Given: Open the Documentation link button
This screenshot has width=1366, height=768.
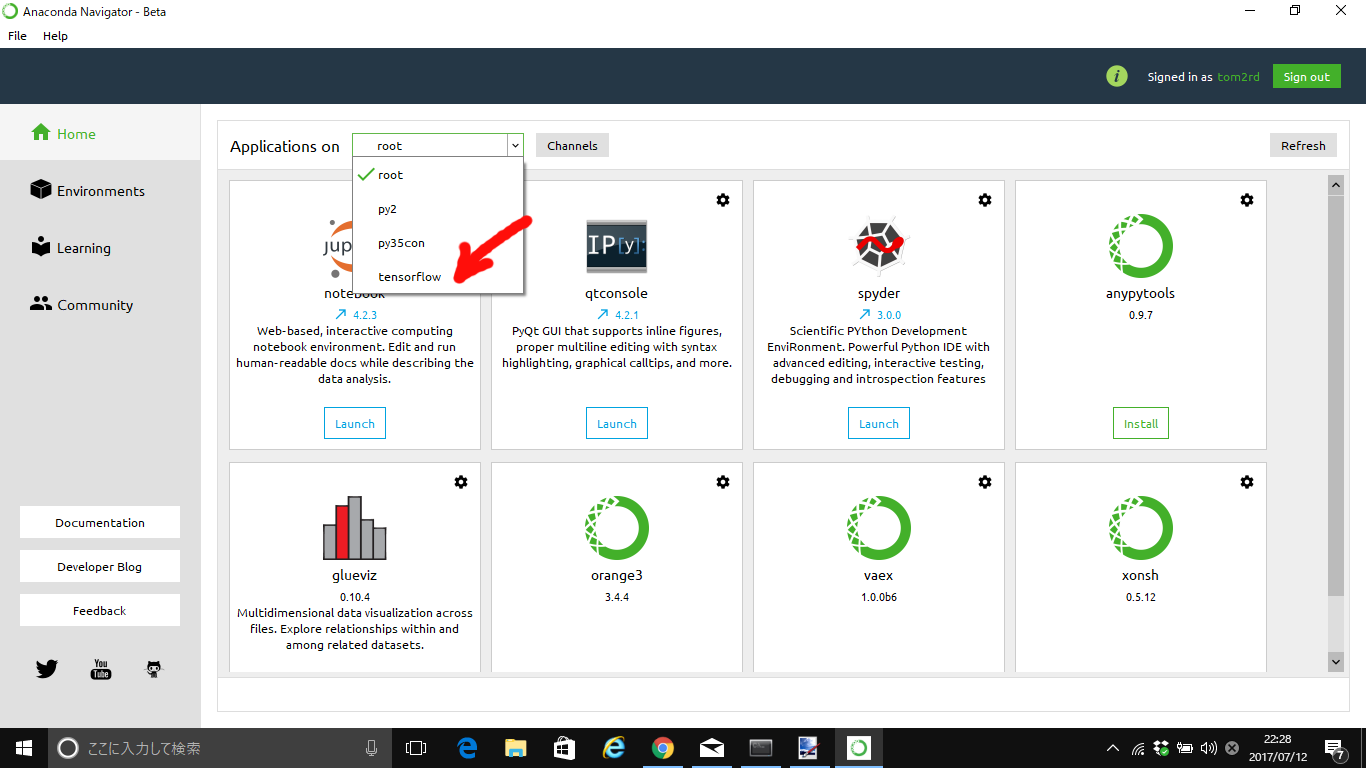Looking at the screenshot, I should [x=100, y=522].
